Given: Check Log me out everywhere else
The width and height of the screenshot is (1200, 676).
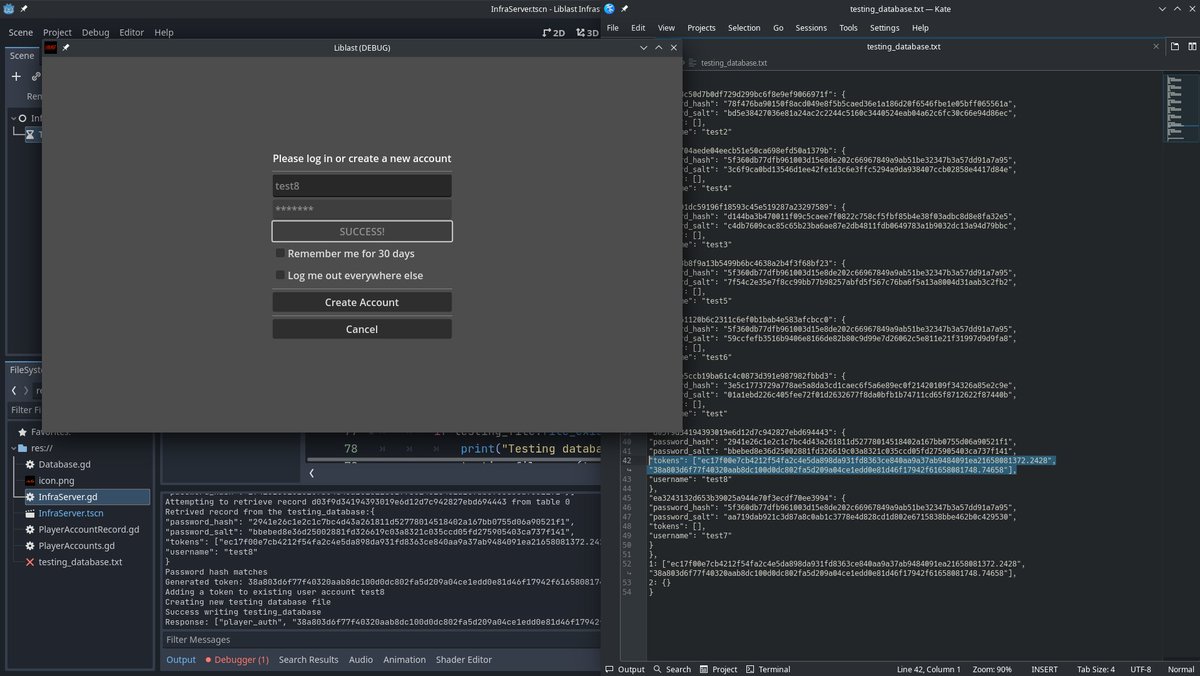Looking at the screenshot, I should point(280,275).
